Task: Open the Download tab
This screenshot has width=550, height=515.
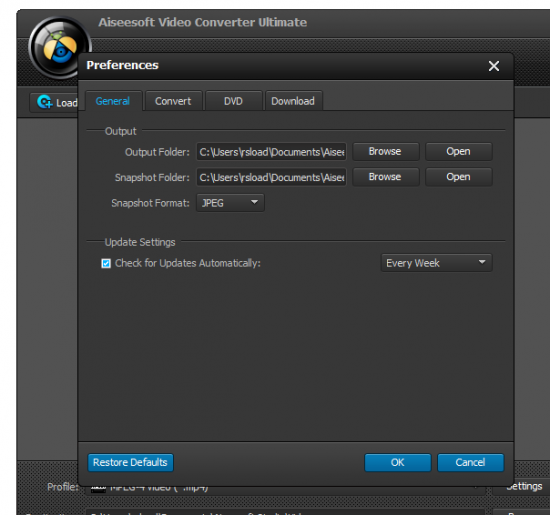Action: point(293,101)
